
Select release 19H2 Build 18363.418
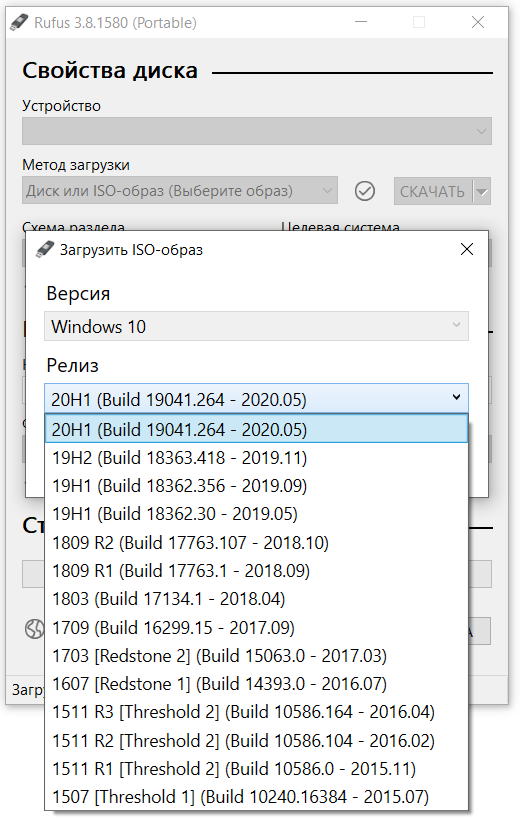coord(256,458)
